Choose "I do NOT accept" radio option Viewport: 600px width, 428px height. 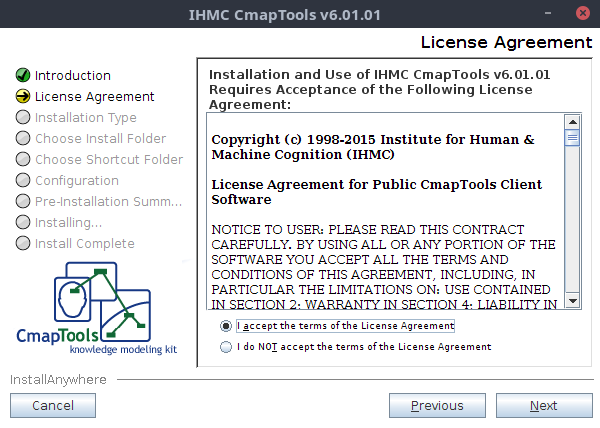pyautogui.click(x=226, y=347)
